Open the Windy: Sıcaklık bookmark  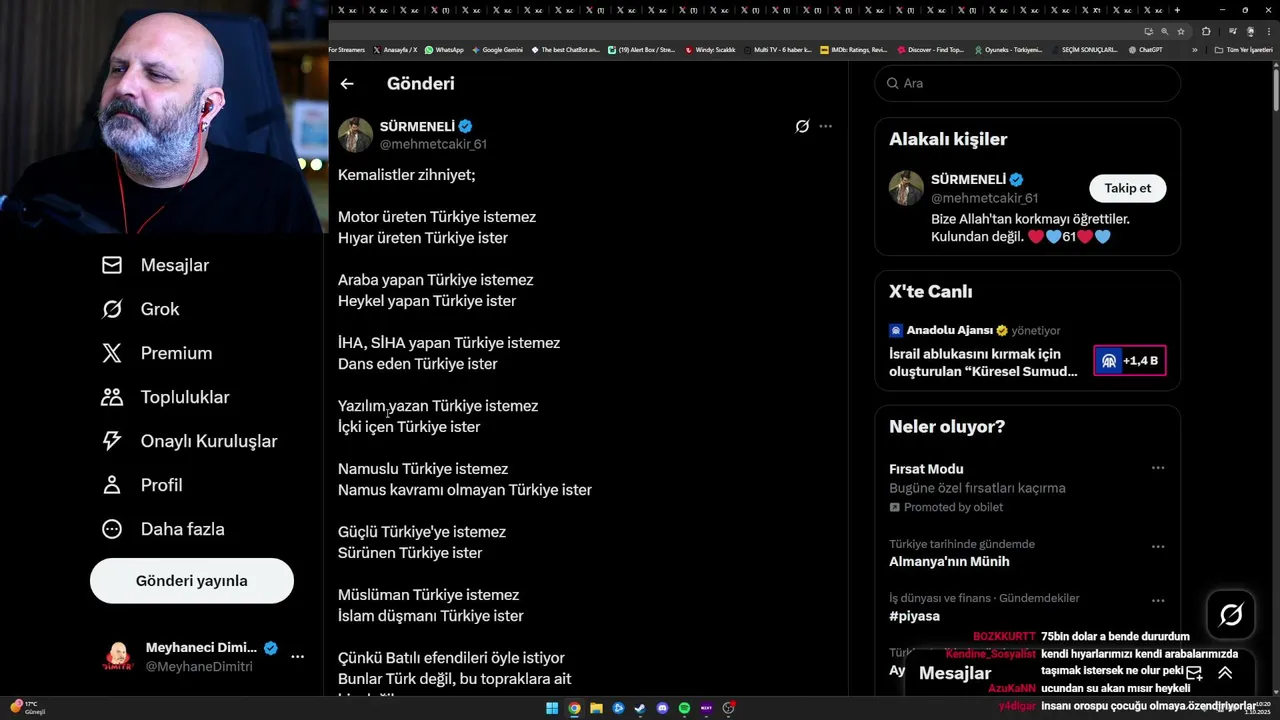[x=710, y=50]
